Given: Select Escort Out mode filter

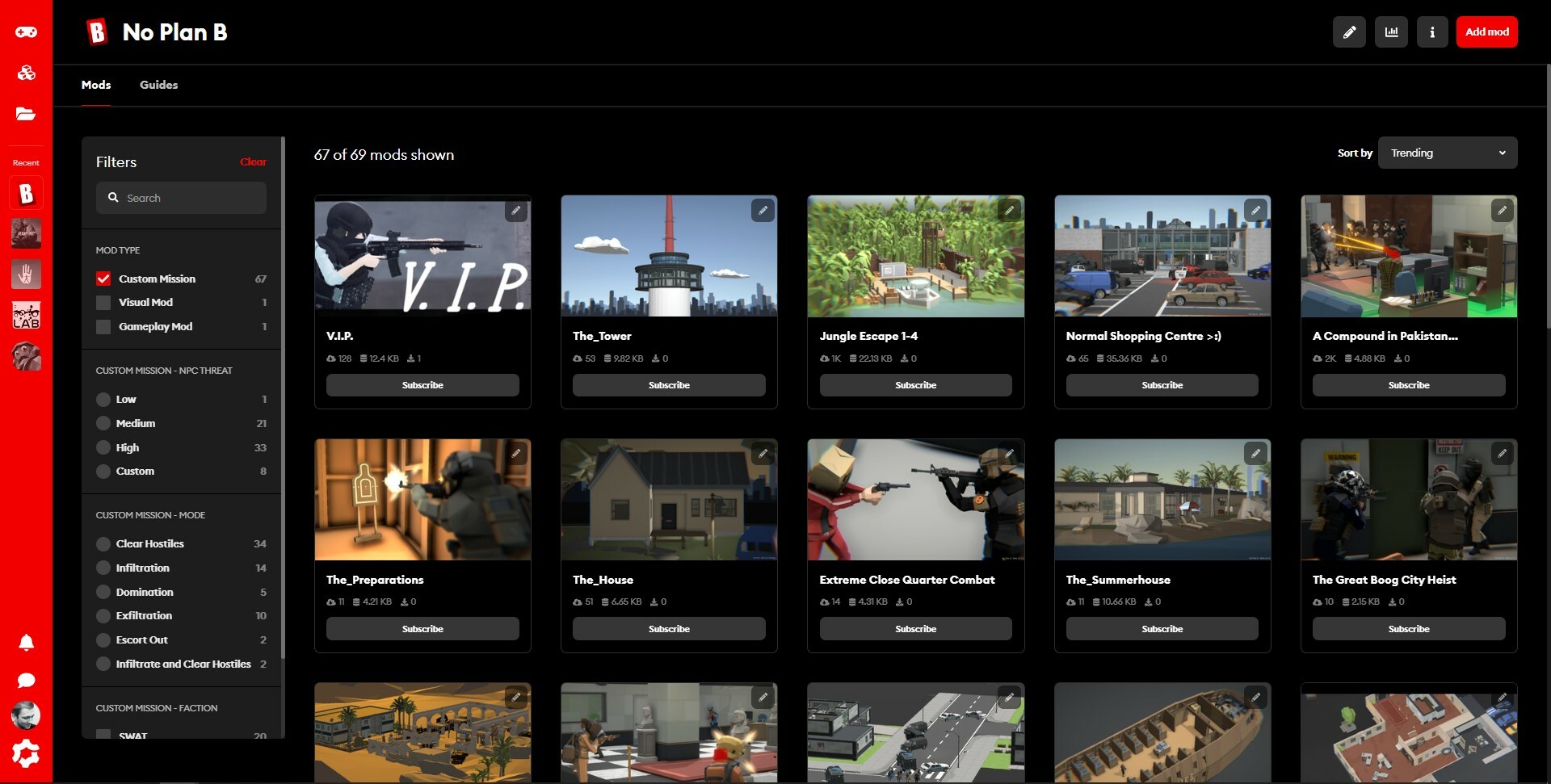Looking at the screenshot, I should click(x=103, y=640).
